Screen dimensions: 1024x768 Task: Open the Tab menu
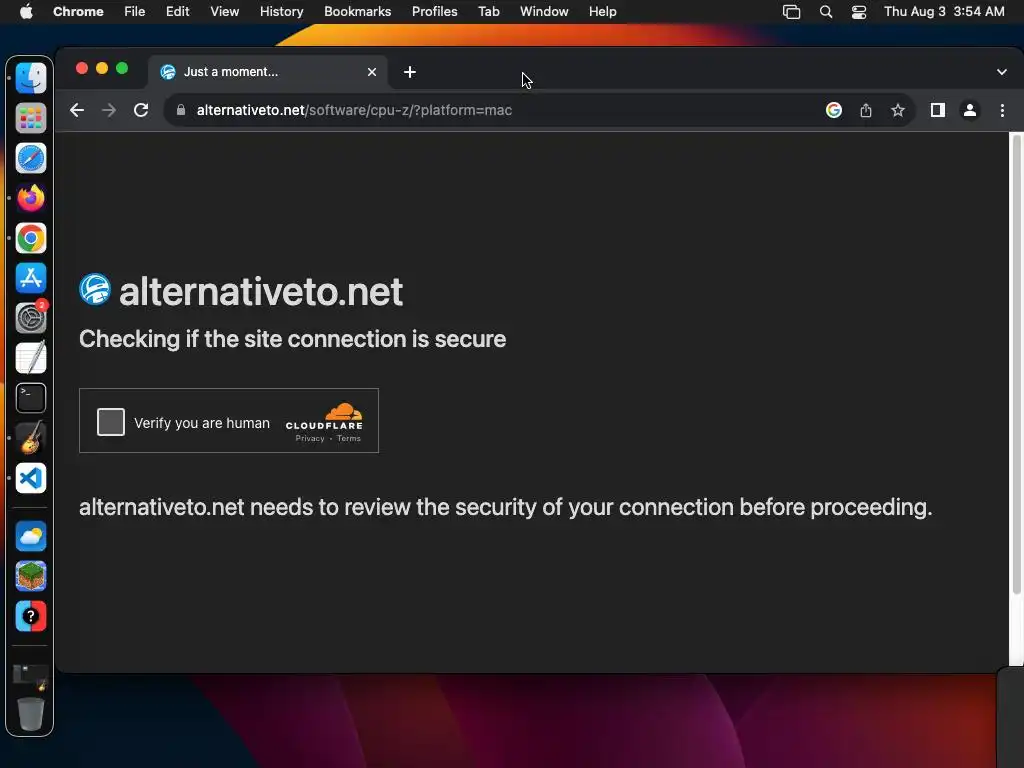[488, 11]
